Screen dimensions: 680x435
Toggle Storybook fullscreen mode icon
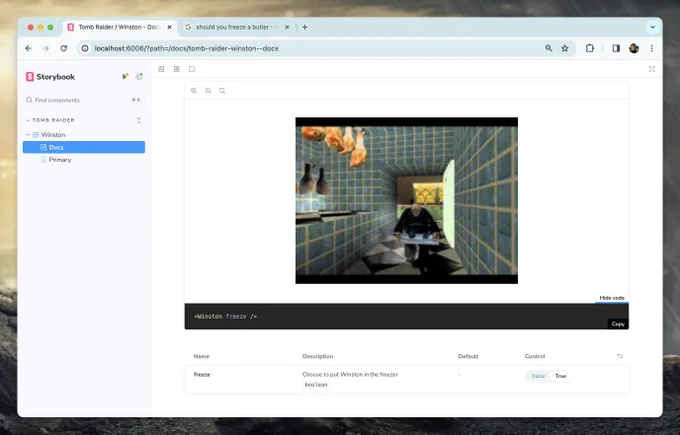651,69
